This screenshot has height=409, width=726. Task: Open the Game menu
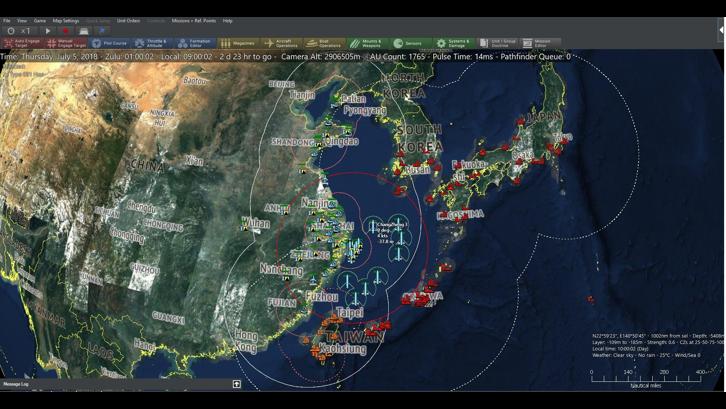[x=40, y=21]
